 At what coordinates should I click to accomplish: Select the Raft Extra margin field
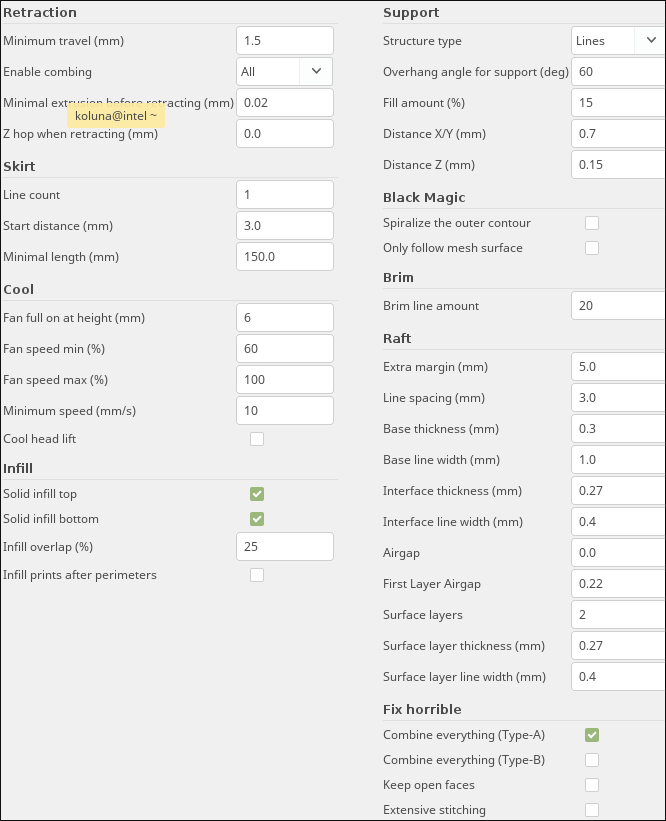point(618,367)
